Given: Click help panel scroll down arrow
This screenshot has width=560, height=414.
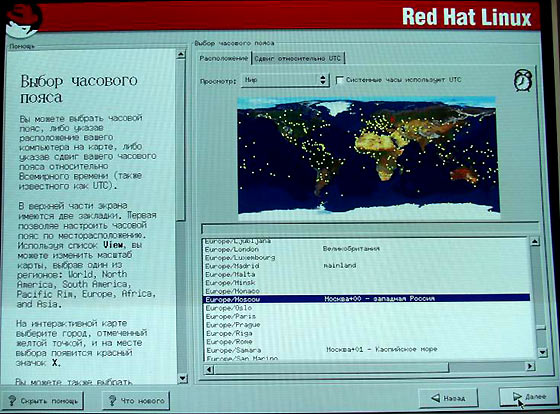Looking at the screenshot, I should [182, 378].
